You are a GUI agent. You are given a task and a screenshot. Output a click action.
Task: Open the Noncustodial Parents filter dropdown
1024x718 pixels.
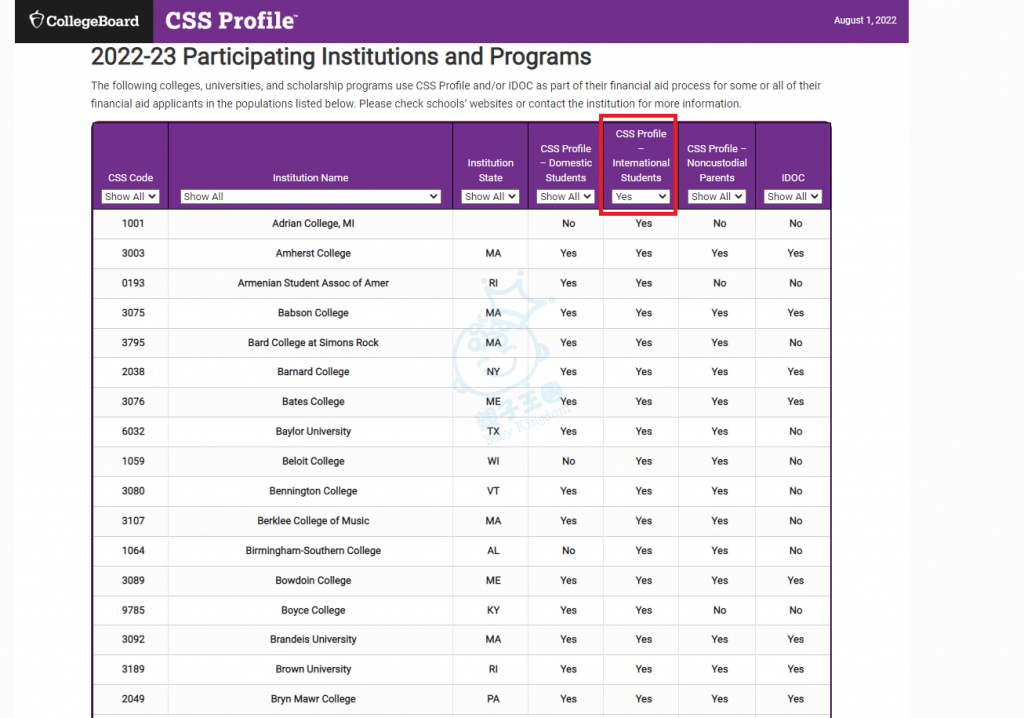pyautogui.click(x=717, y=196)
